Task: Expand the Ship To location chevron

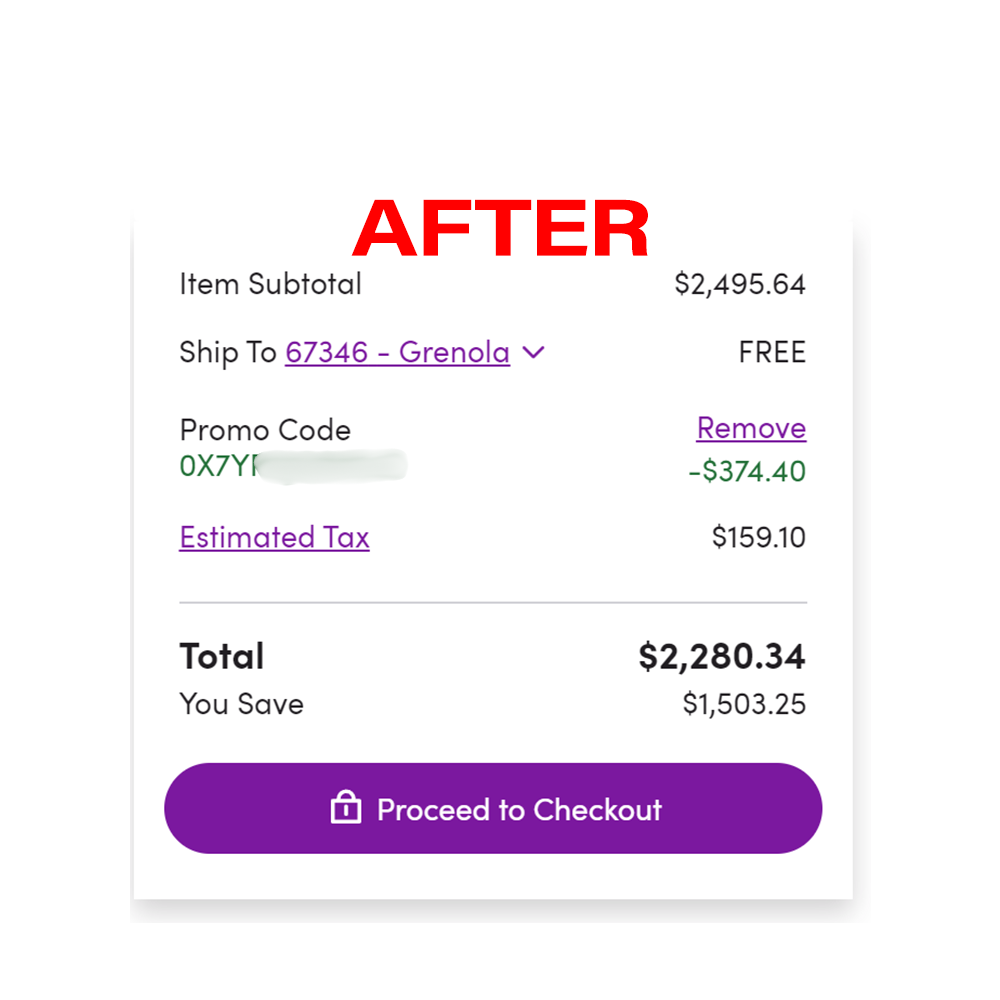Action: click(533, 352)
